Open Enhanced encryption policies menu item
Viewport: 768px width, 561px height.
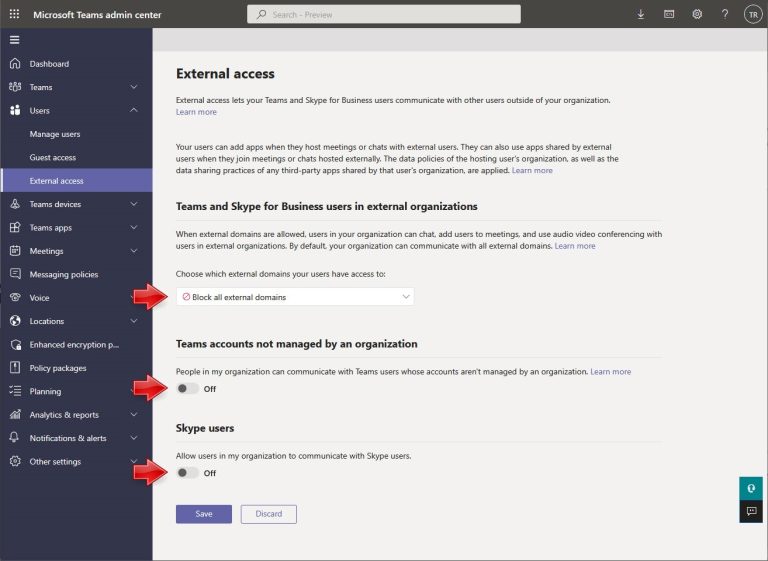coord(76,344)
